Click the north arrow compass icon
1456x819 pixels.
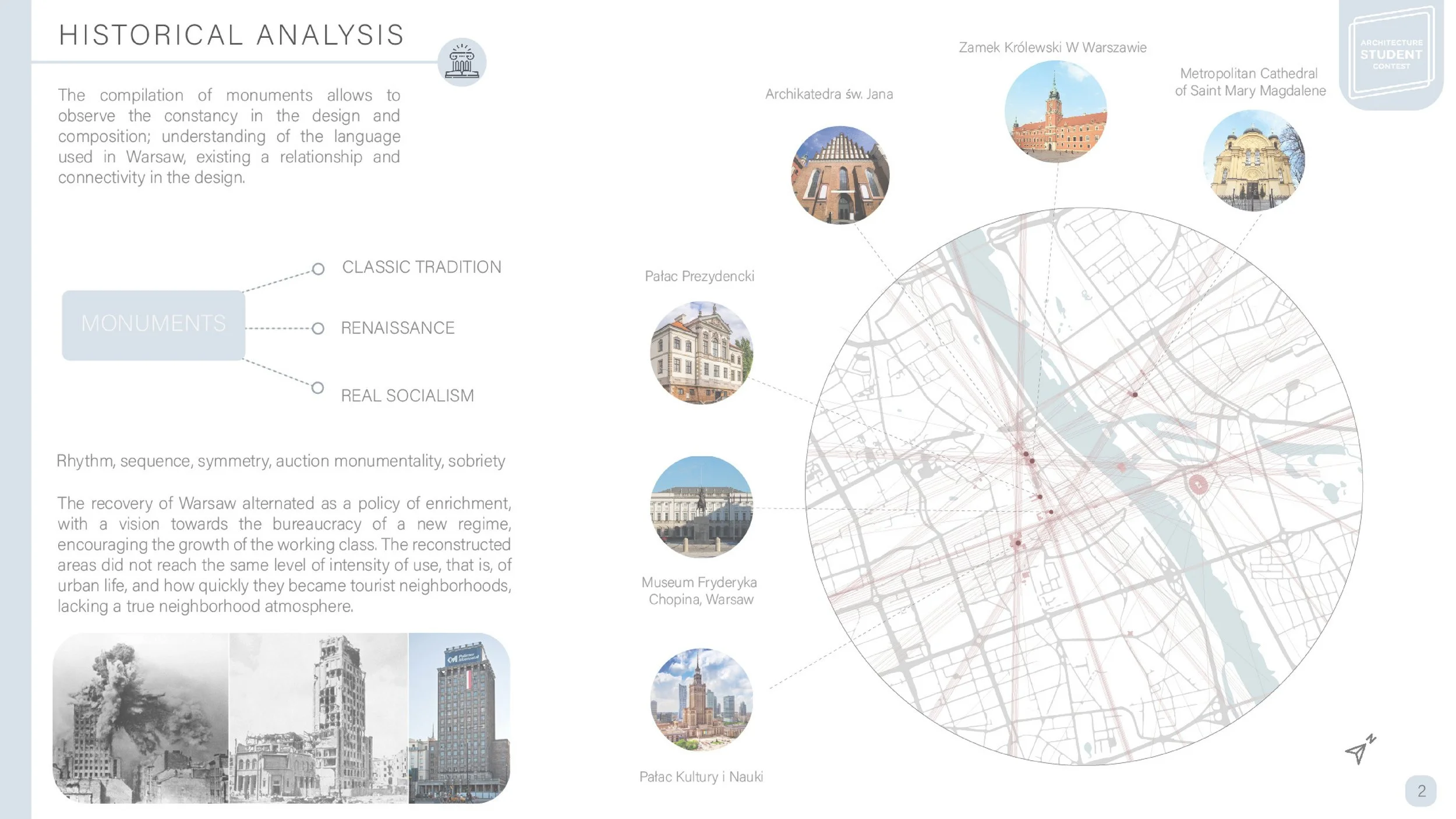click(1360, 749)
